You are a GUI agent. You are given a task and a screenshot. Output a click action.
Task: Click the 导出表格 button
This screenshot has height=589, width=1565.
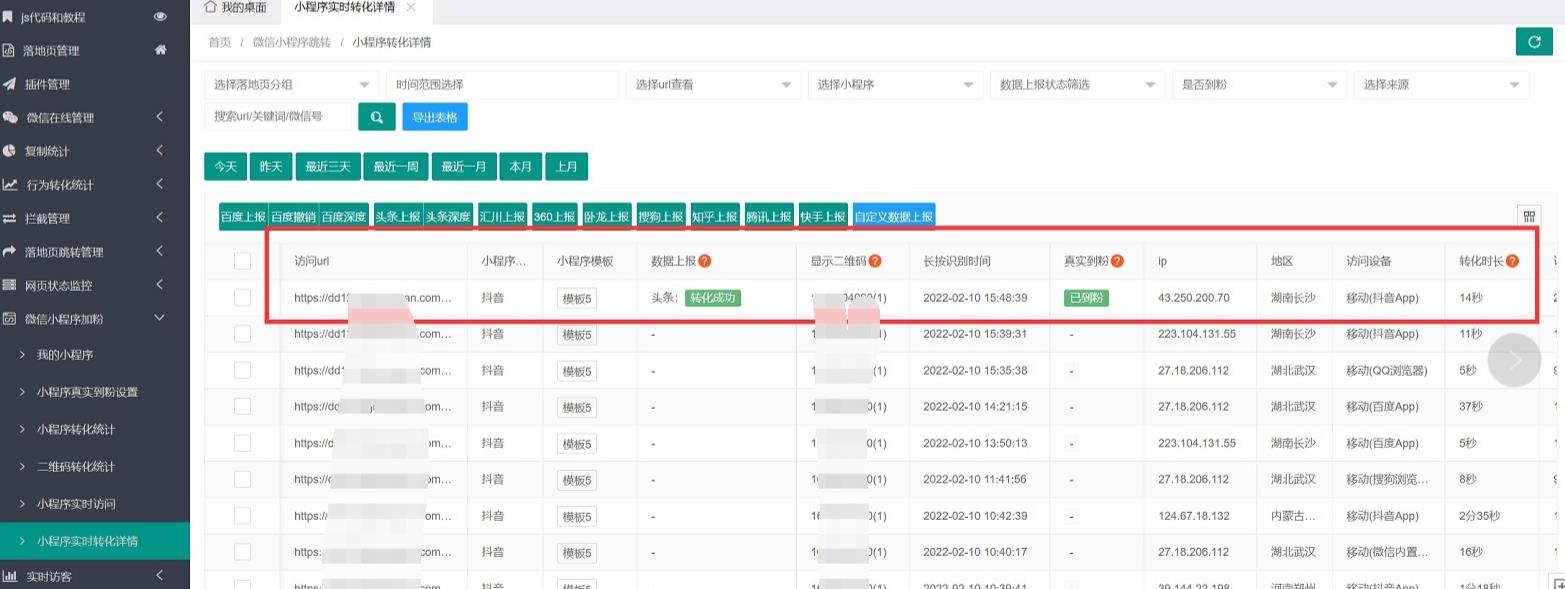tap(435, 117)
